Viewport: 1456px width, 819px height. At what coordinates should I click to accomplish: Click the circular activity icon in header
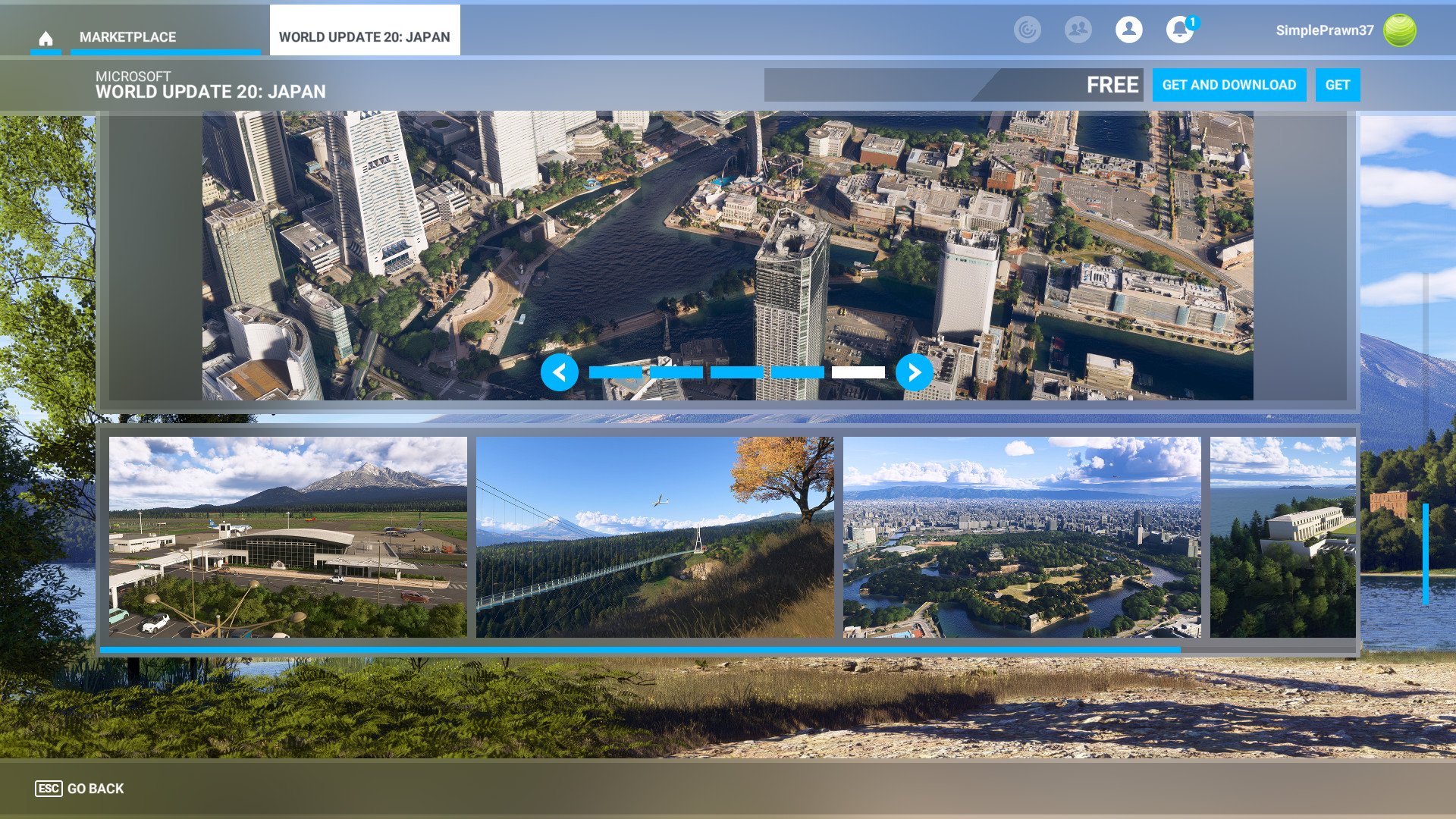click(x=1027, y=30)
